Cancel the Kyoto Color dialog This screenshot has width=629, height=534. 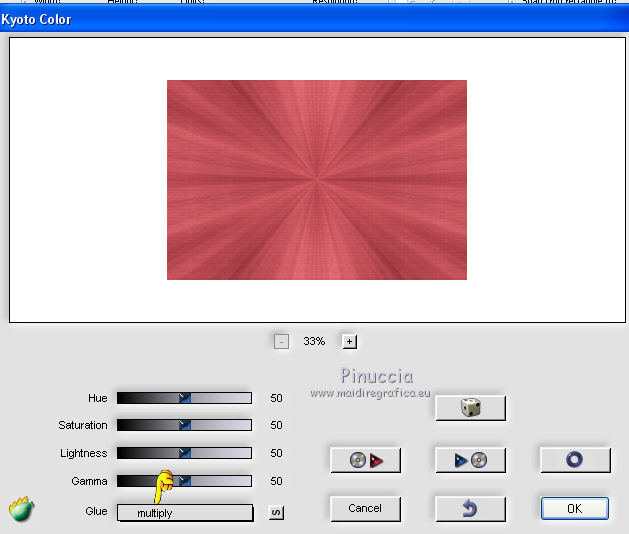coord(365,509)
